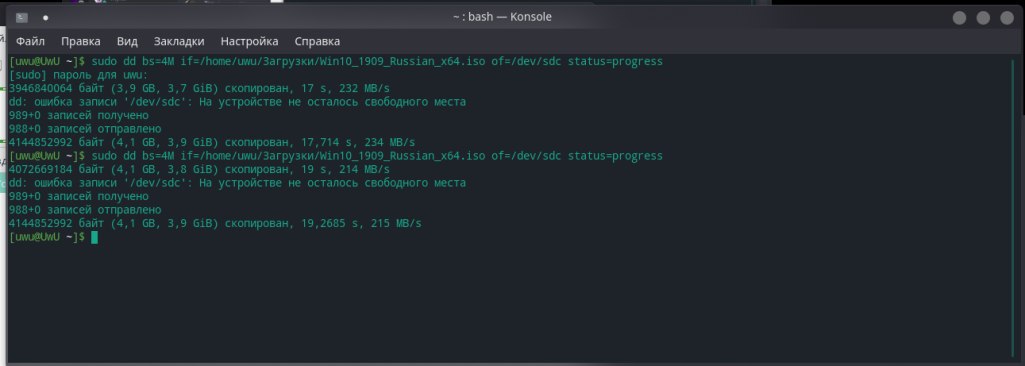Open the Справка menu

[x=317, y=41]
